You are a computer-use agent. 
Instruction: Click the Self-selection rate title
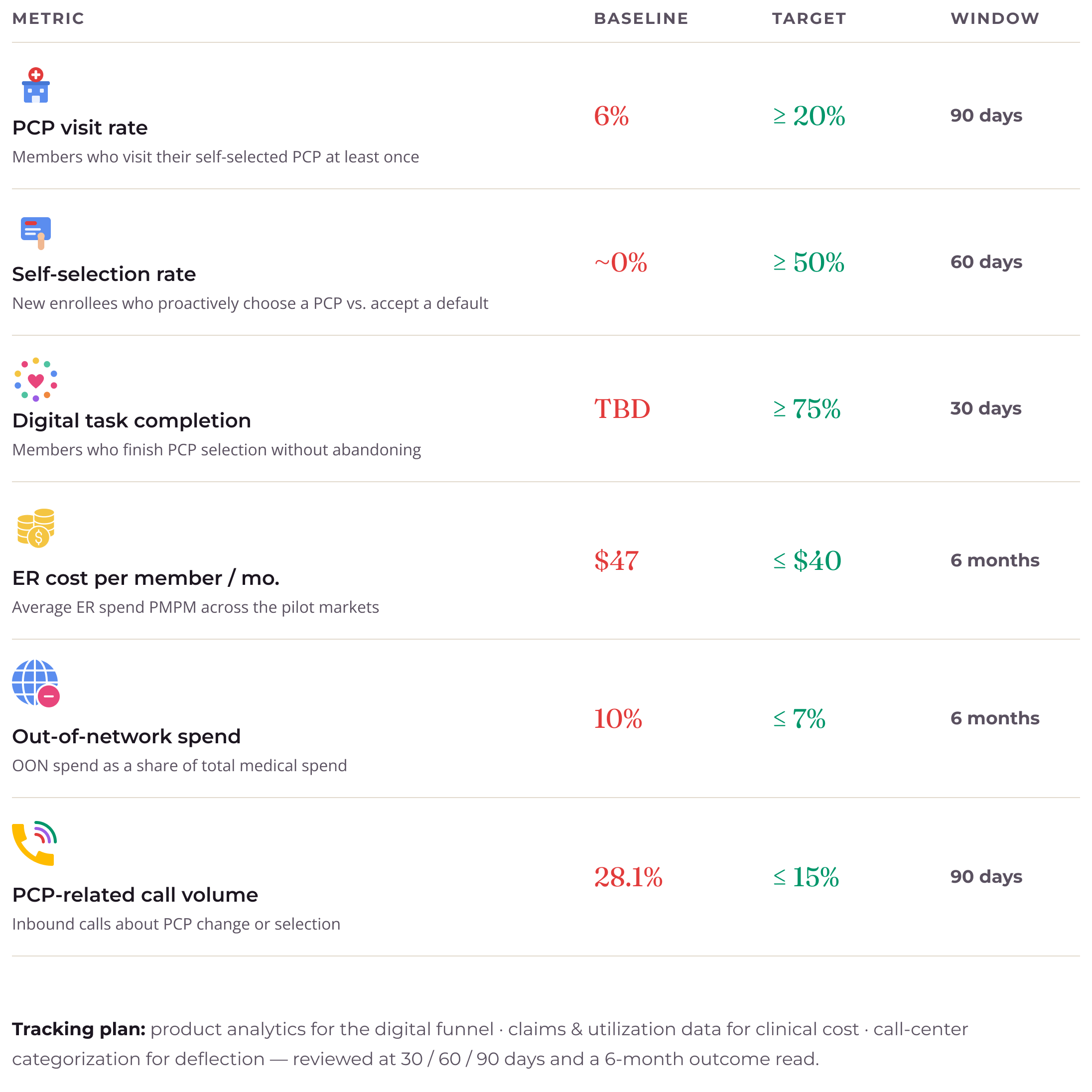[x=104, y=274]
